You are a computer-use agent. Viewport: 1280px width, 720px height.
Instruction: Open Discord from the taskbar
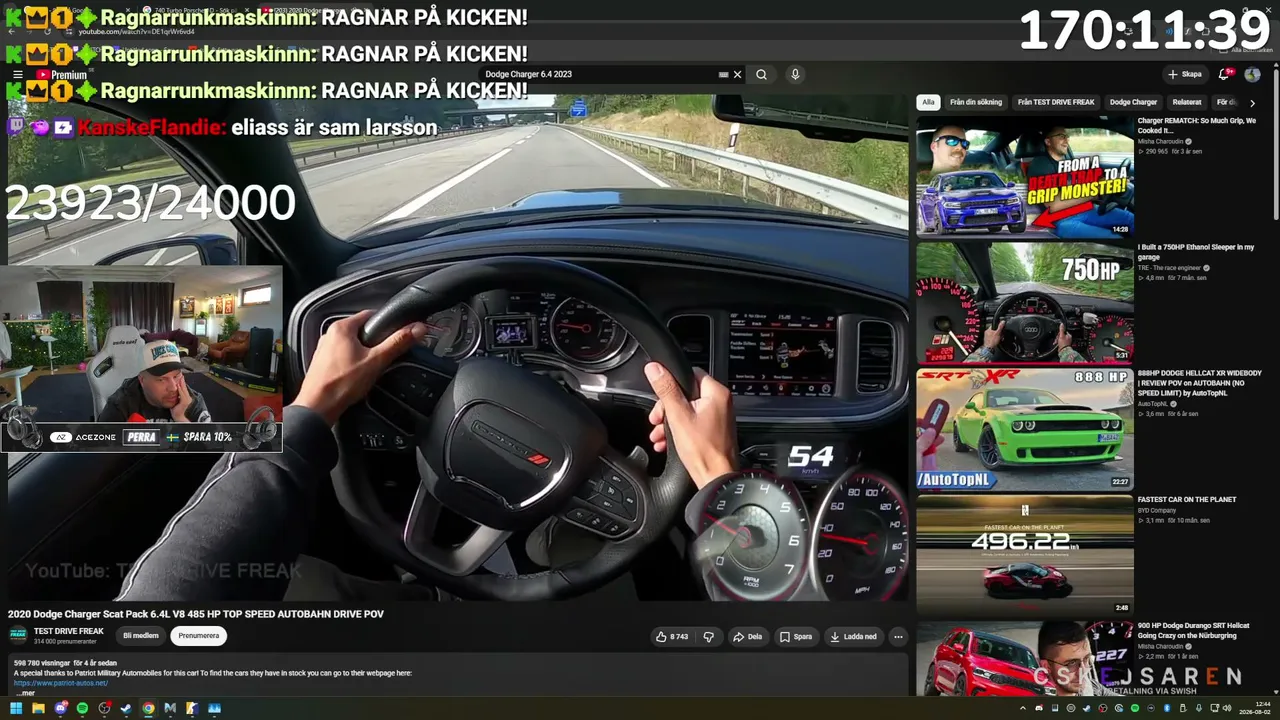(60, 708)
